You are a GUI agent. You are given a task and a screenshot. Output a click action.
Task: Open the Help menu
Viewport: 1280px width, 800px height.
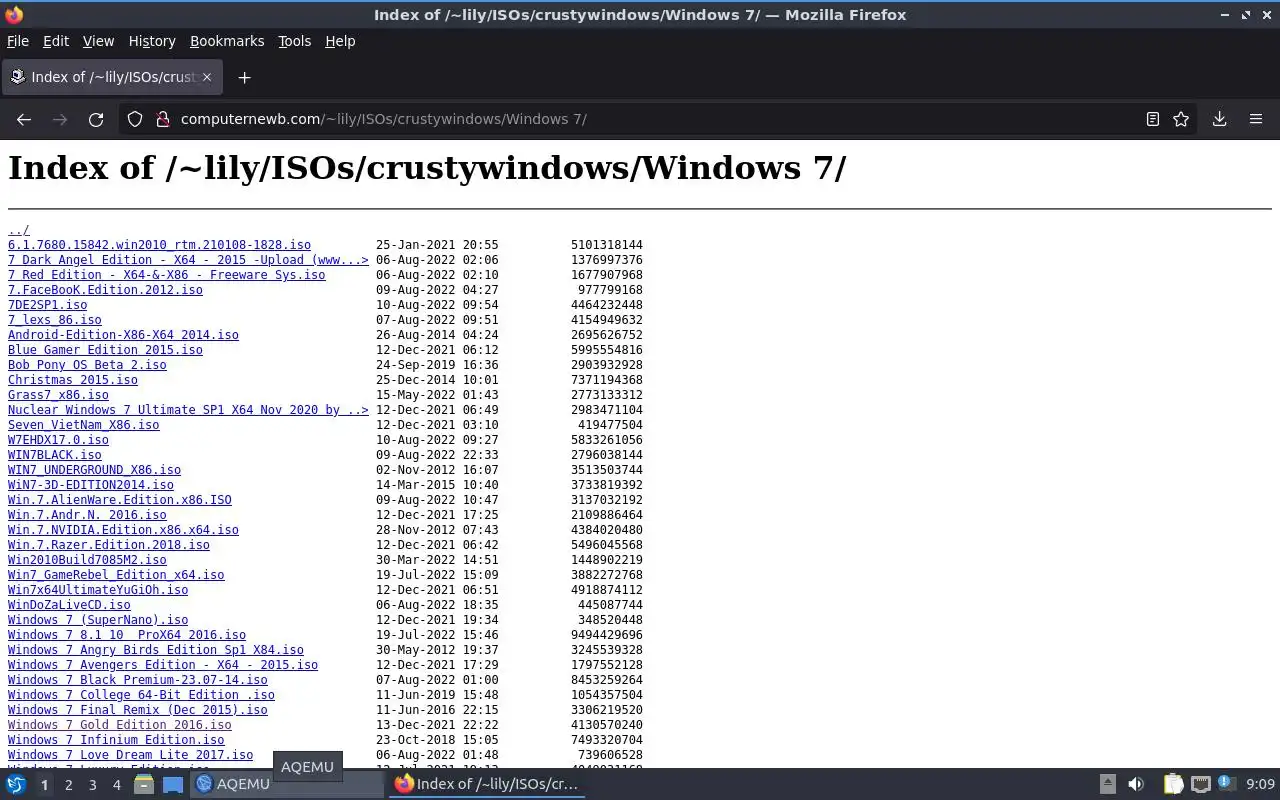[340, 41]
